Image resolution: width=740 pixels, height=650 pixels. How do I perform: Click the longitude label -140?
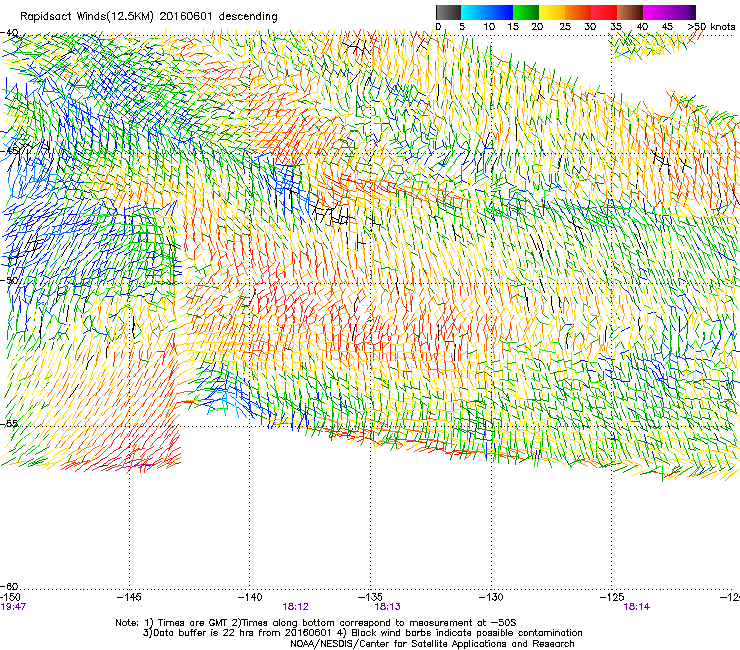[x=250, y=597]
